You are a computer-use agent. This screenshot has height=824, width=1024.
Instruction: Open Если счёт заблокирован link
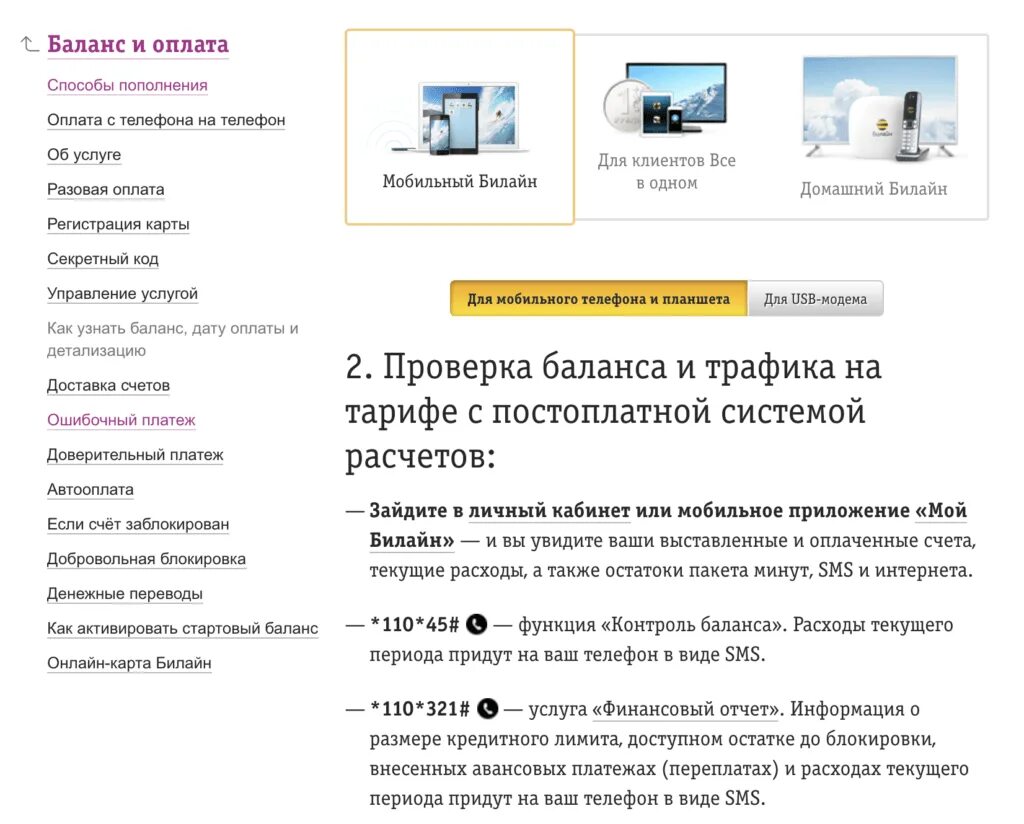point(138,524)
